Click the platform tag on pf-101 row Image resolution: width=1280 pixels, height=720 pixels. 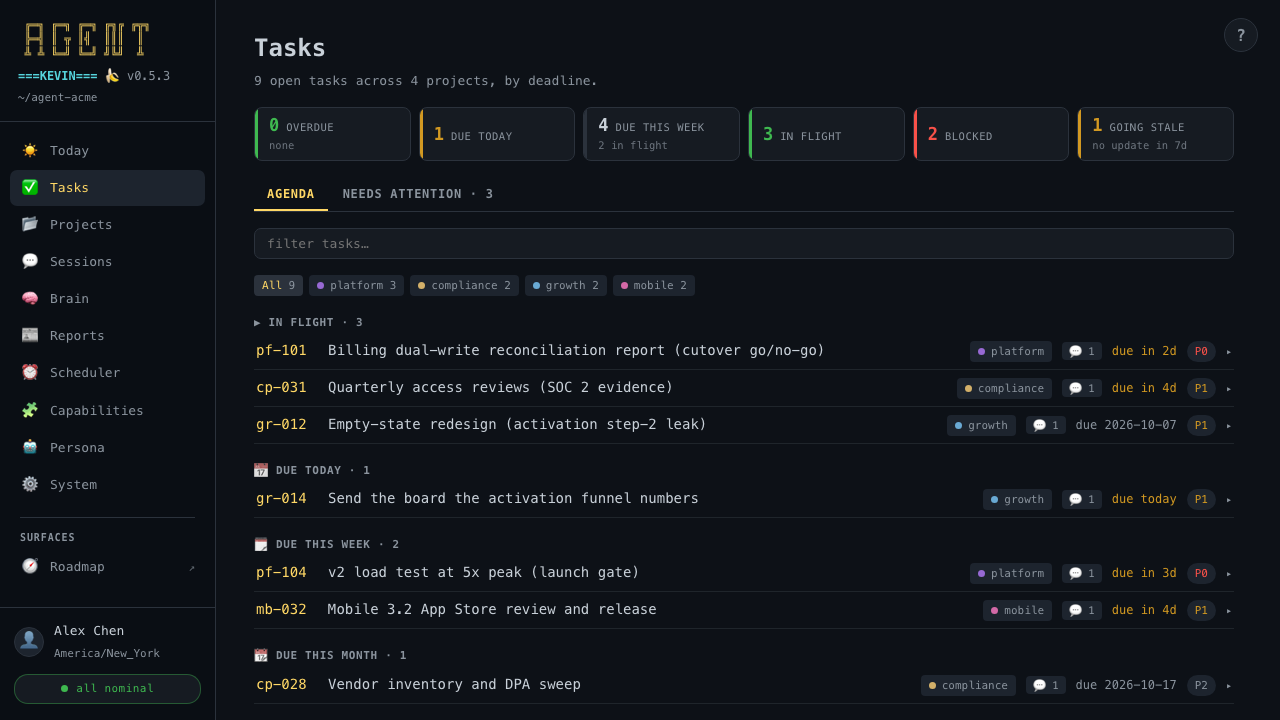tap(1011, 351)
